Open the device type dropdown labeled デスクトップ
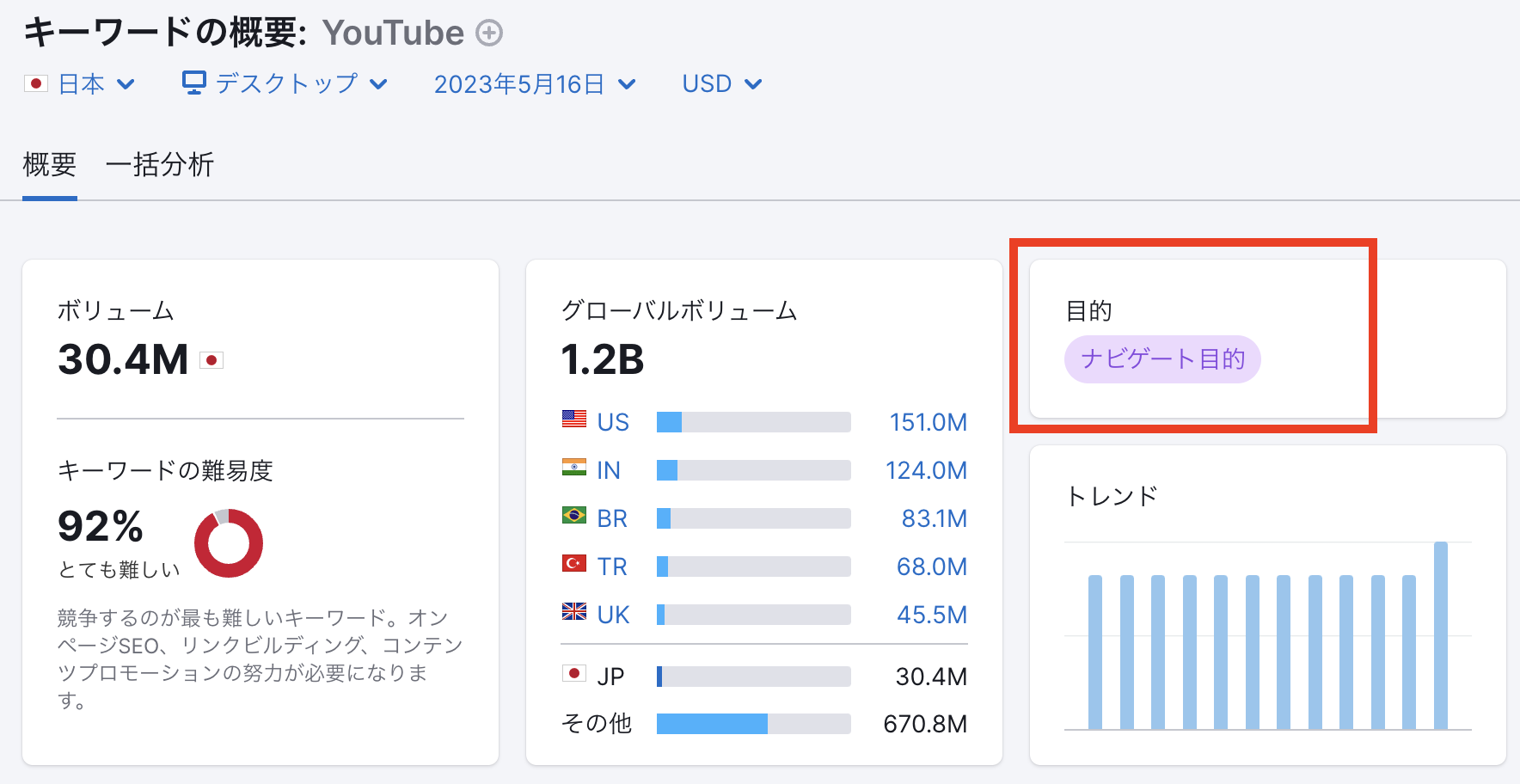Screen dimensions: 1520x784 click(x=286, y=83)
